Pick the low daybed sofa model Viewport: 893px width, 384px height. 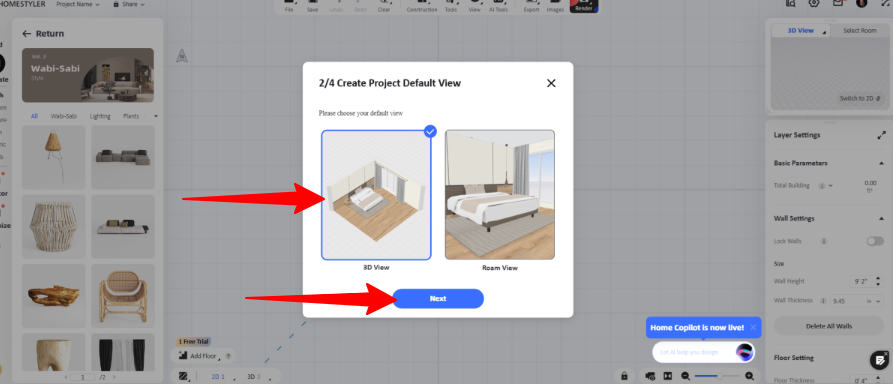[123, 227]
